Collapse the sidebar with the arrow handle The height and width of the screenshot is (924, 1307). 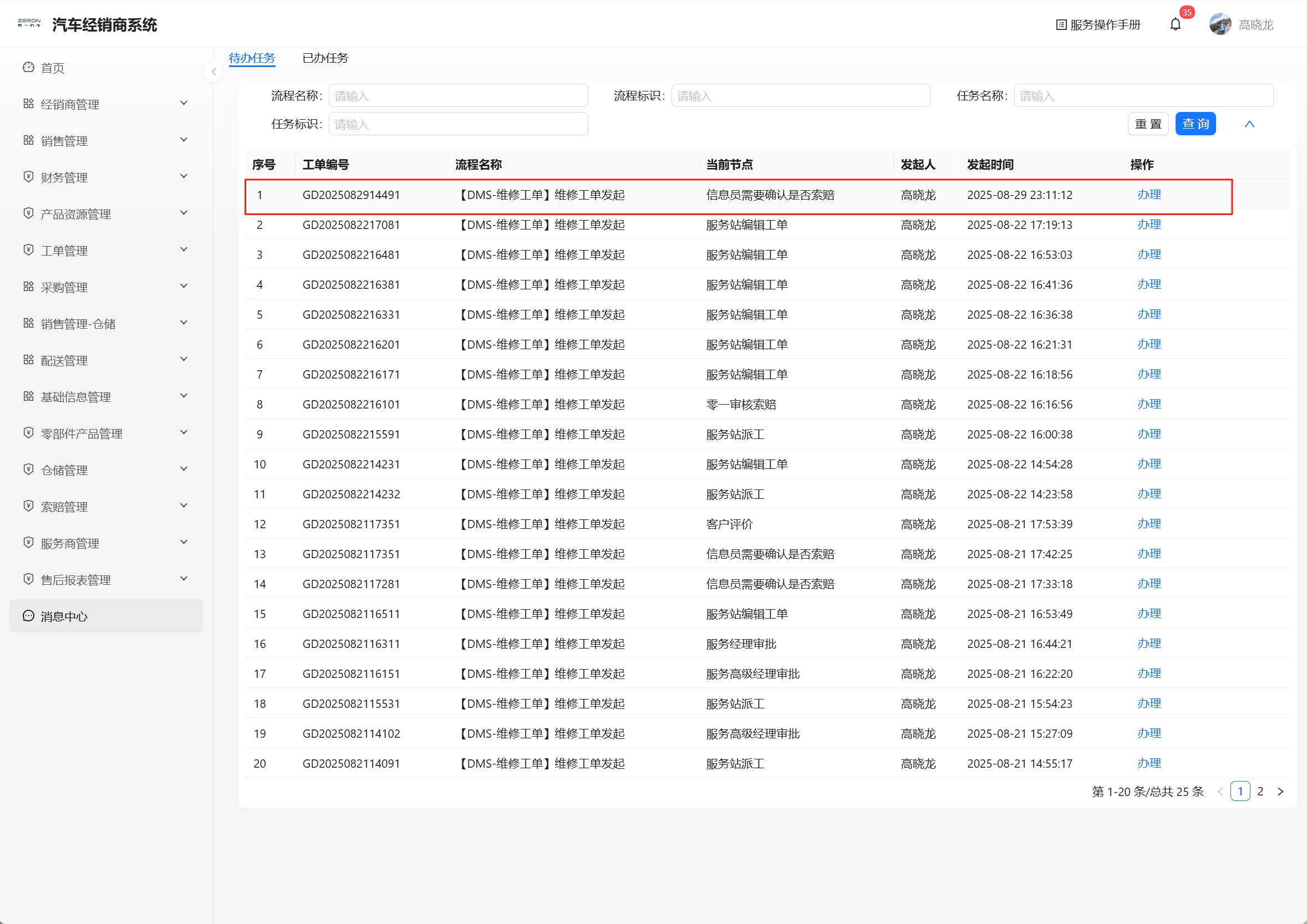213,72
